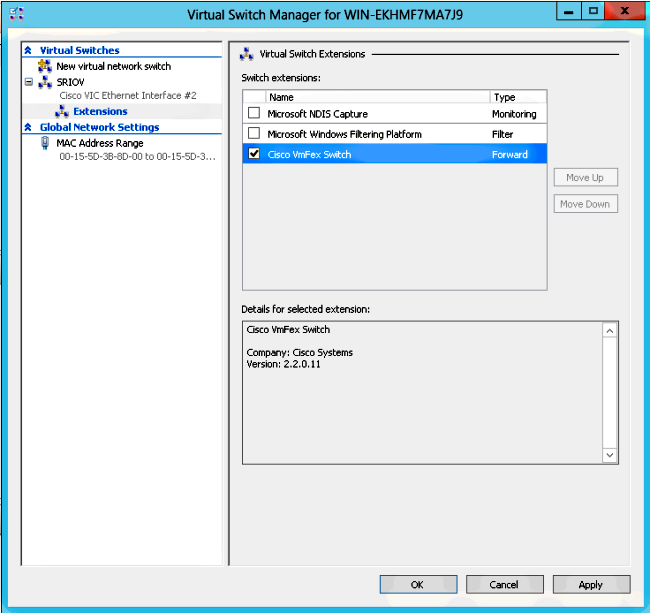
Task: Uncheck the Cisco VmFex Switch checkbox
Action: point(254,153)
